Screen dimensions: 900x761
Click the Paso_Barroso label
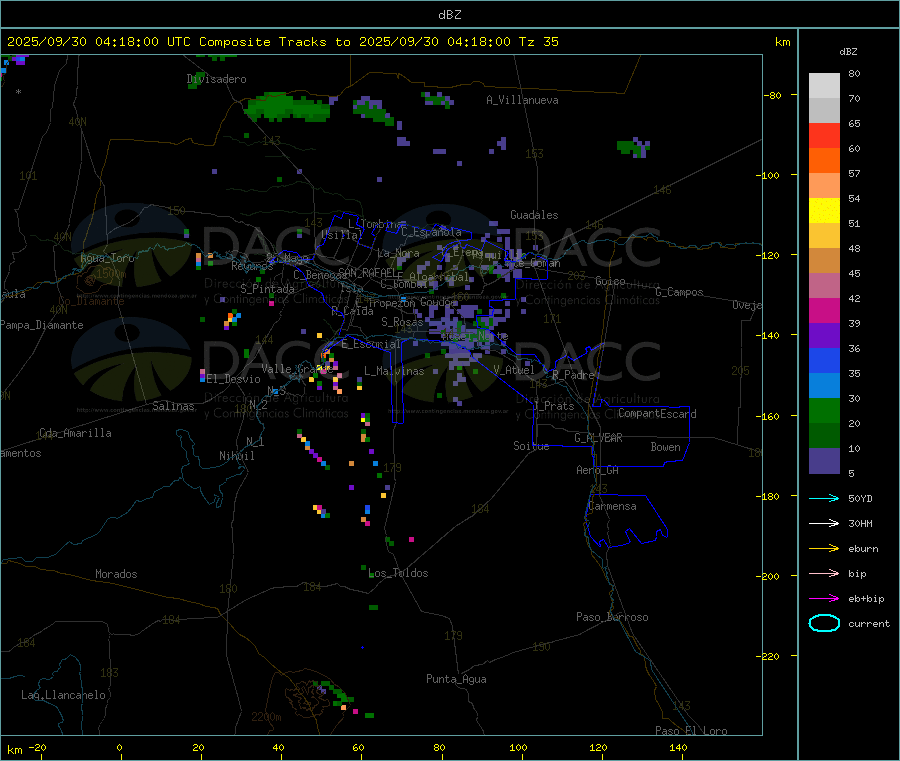612,617
